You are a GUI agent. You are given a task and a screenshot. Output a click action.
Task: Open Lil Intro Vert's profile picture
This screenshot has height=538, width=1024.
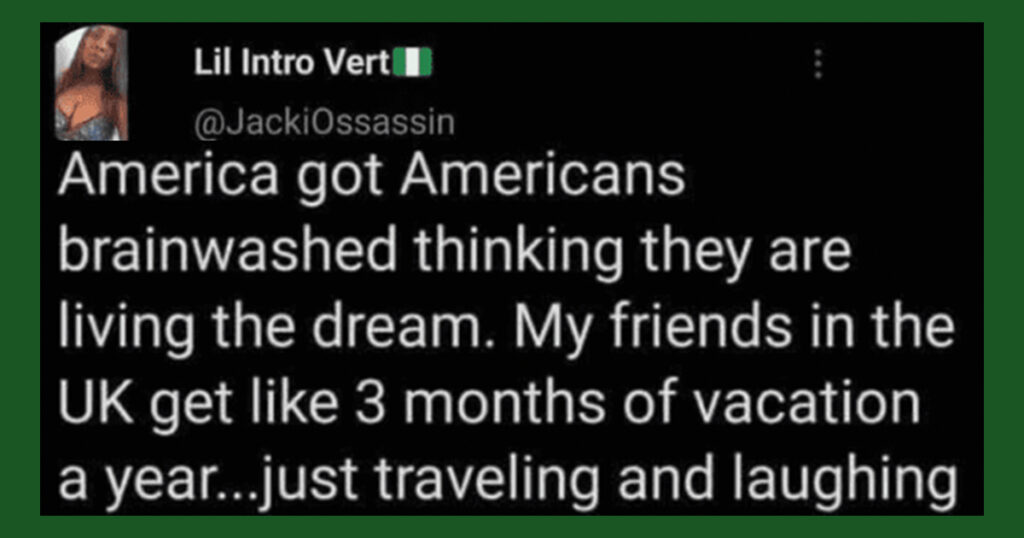point(91,82)
